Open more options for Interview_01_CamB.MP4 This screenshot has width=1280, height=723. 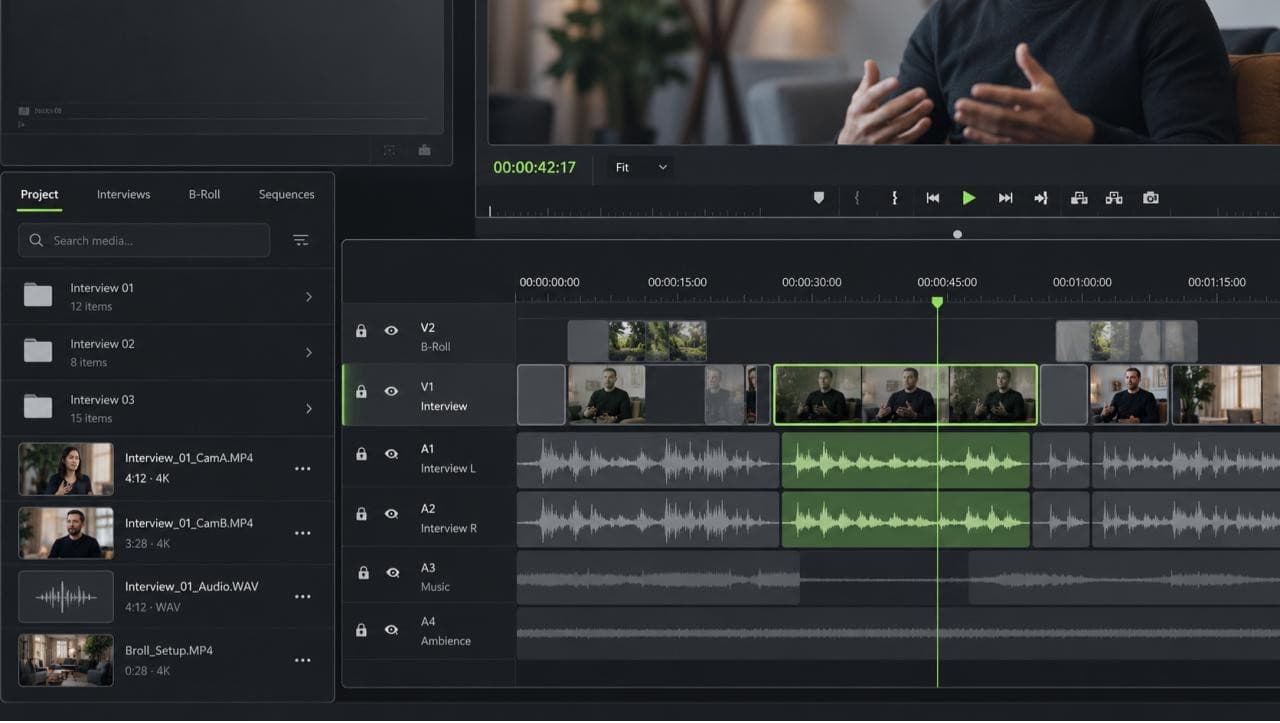(303, 533)
